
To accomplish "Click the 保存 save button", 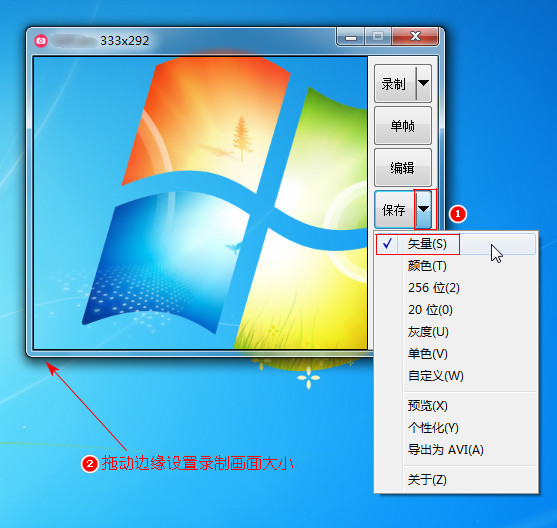I will coord(394,210).
